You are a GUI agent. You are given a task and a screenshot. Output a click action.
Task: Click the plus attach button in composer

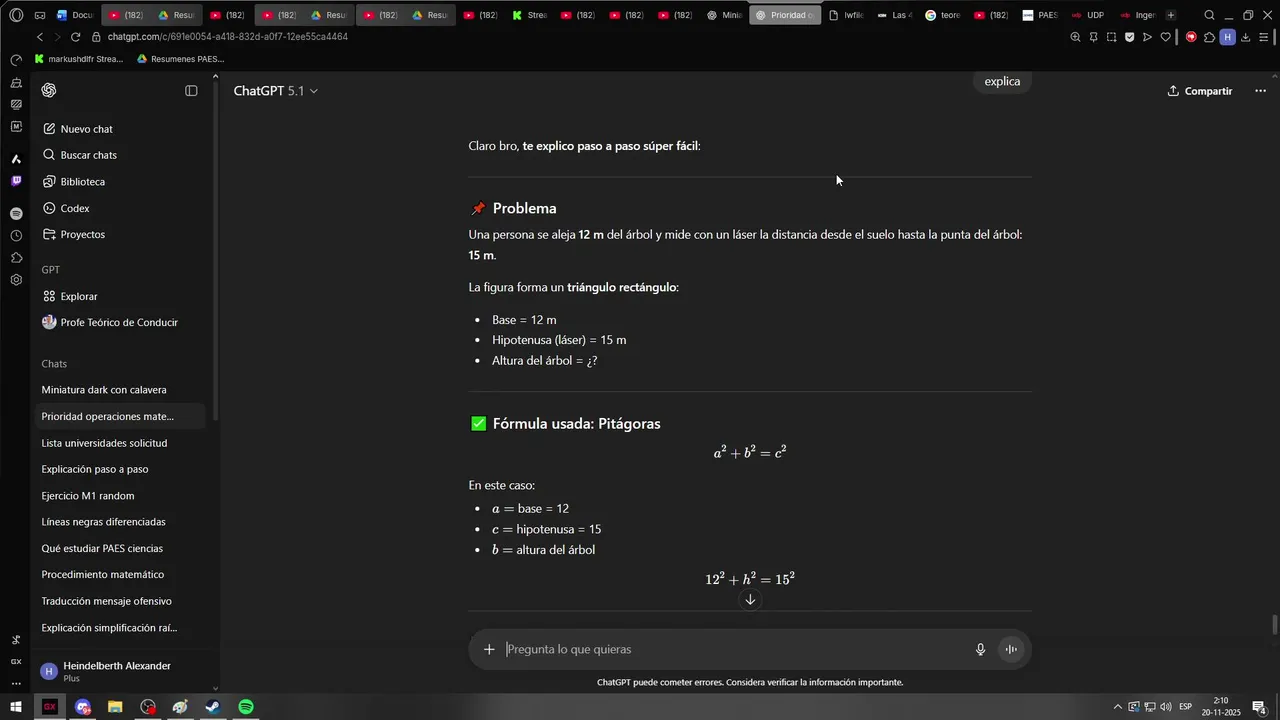point(489,649)
